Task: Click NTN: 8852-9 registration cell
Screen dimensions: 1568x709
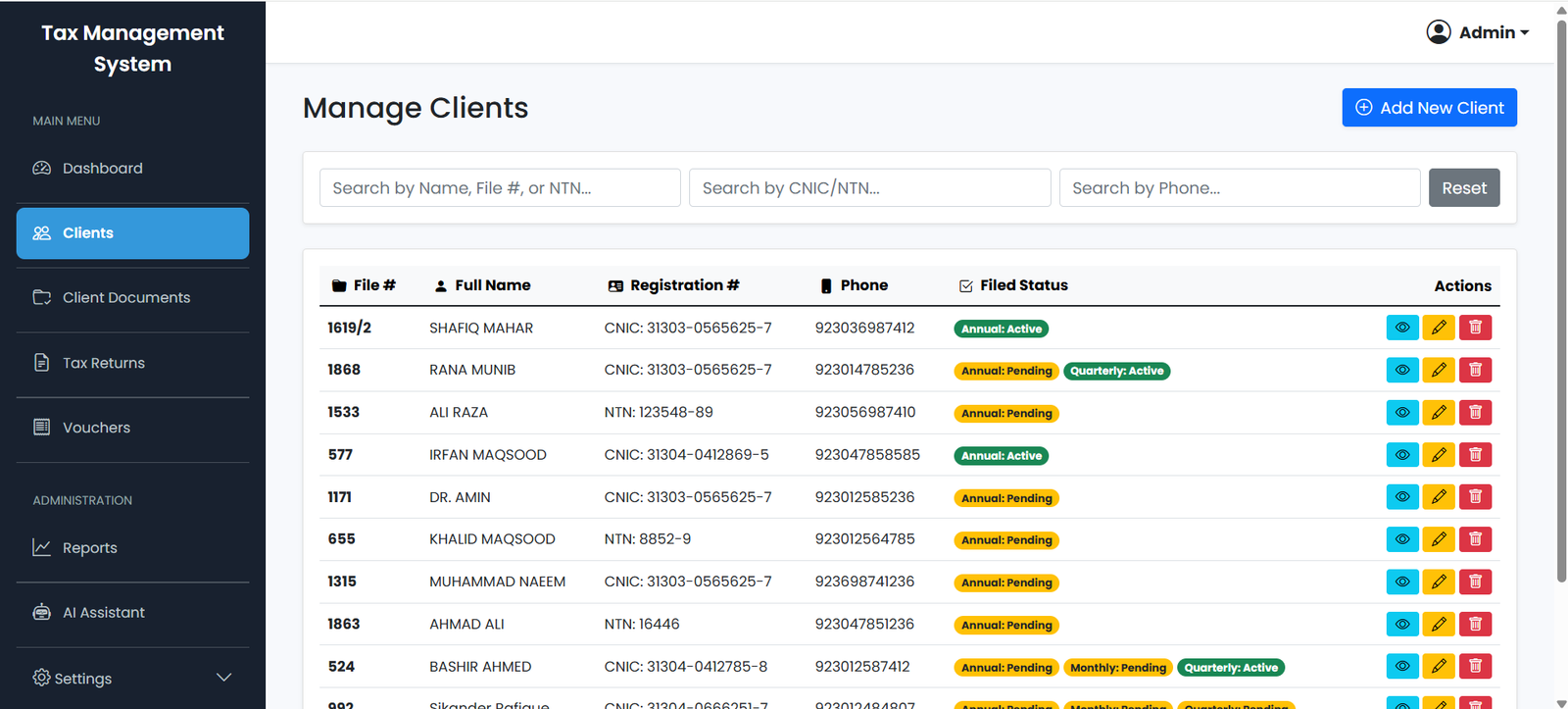Action: click(648, 539)
